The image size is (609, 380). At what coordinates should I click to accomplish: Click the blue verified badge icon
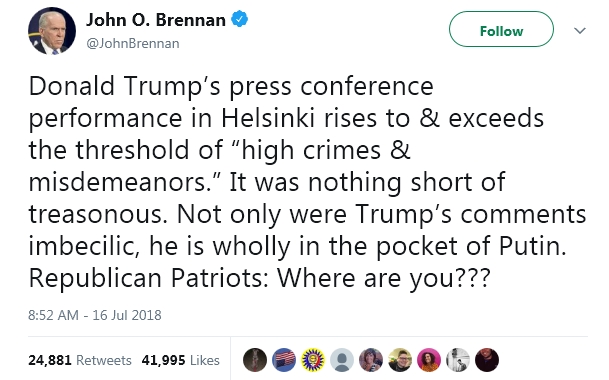(x=240, y=19)
